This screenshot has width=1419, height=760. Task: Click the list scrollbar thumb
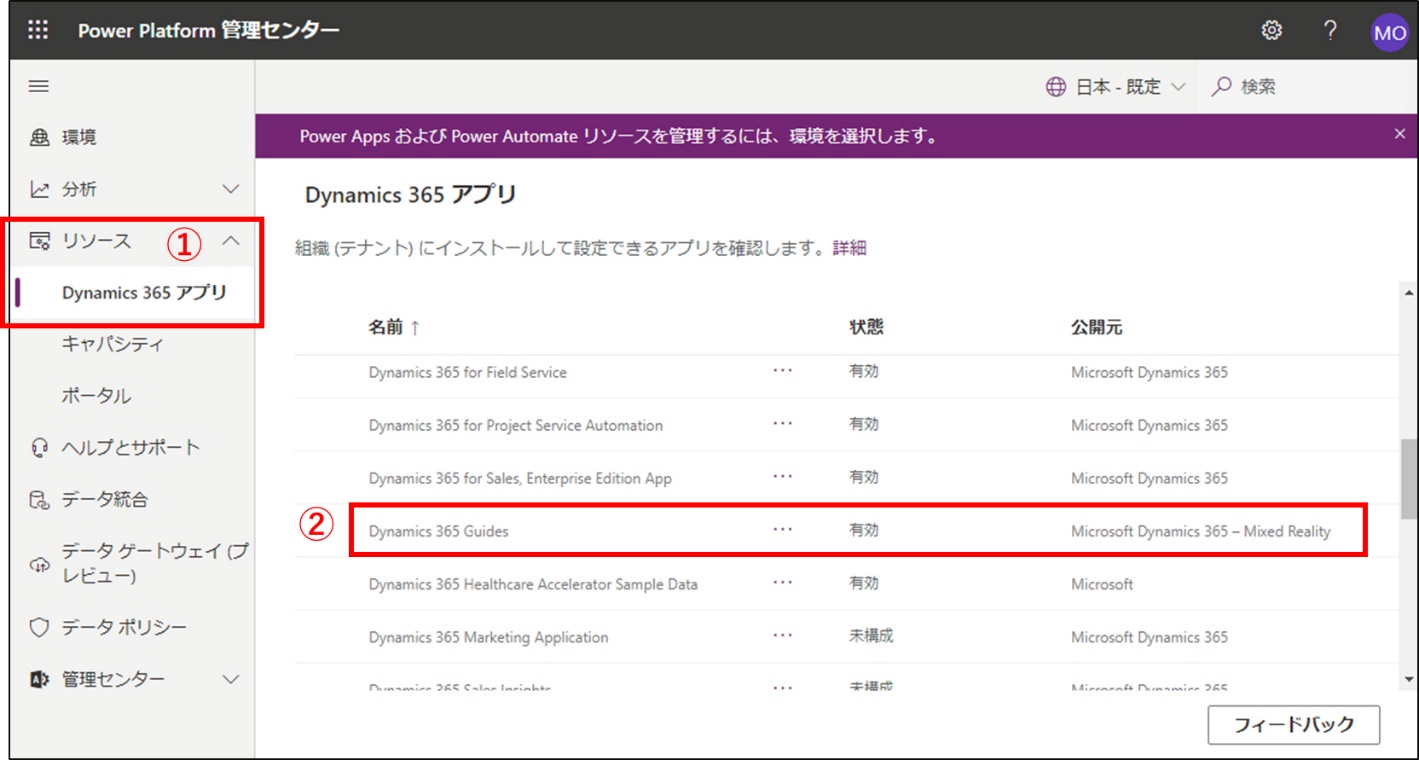(x=1409, y=478)
